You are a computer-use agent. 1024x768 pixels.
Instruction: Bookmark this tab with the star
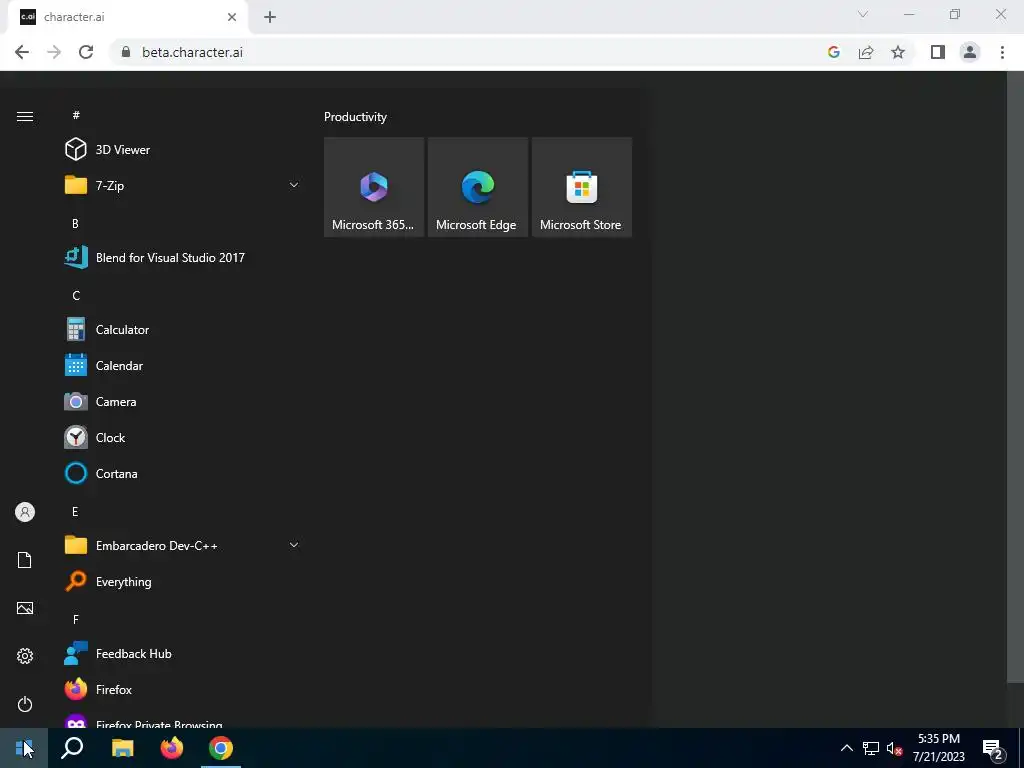[x=898, y=52]
